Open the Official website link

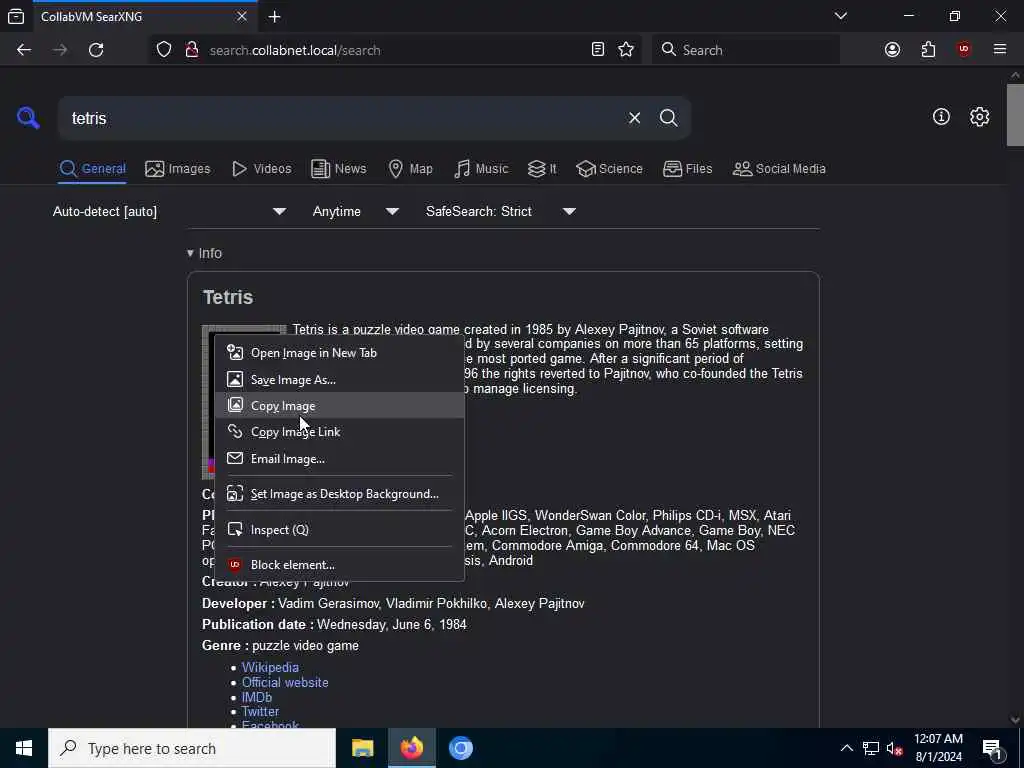[x=285, y=682]
